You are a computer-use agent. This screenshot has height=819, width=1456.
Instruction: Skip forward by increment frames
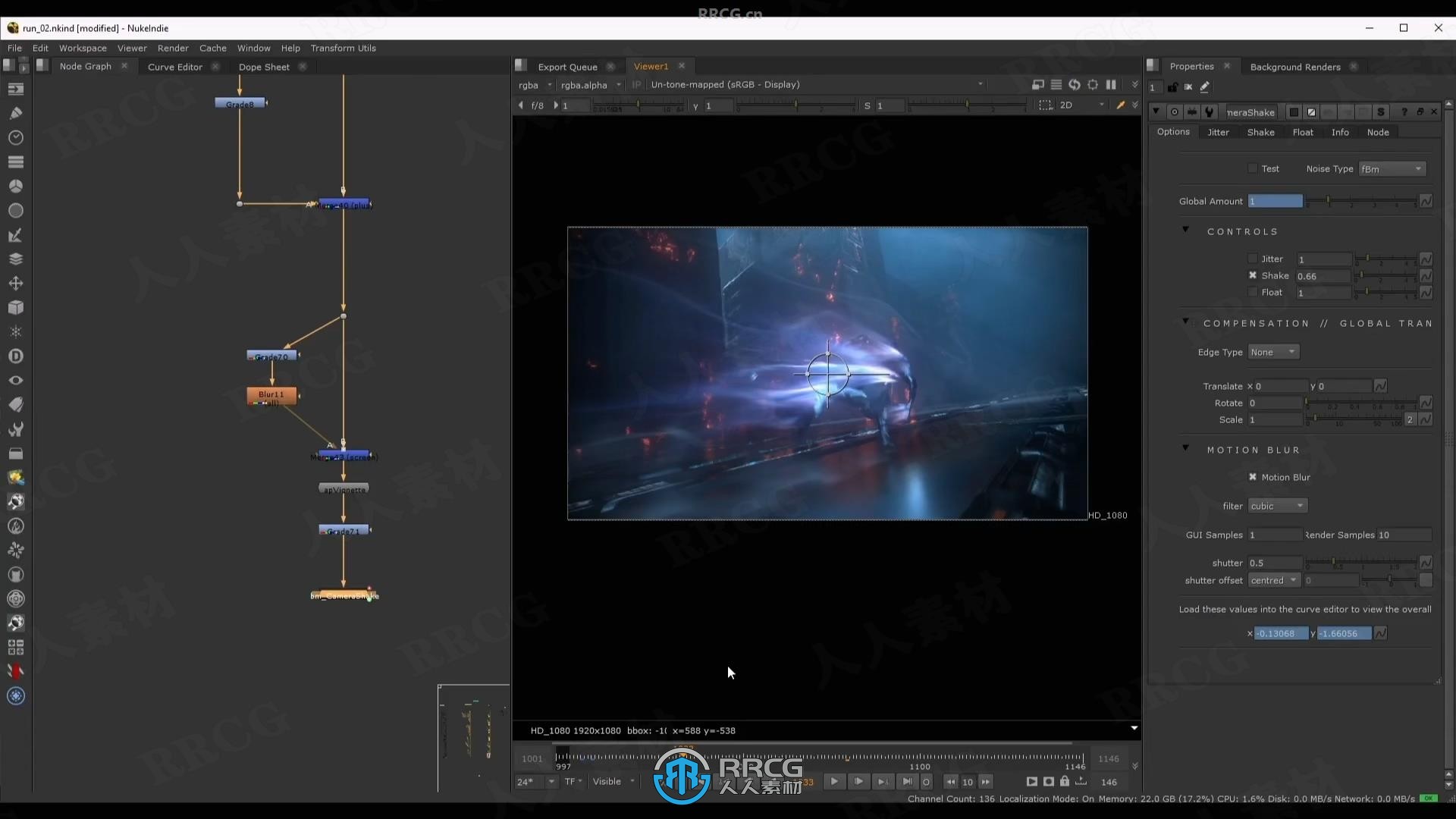[985, 782]
